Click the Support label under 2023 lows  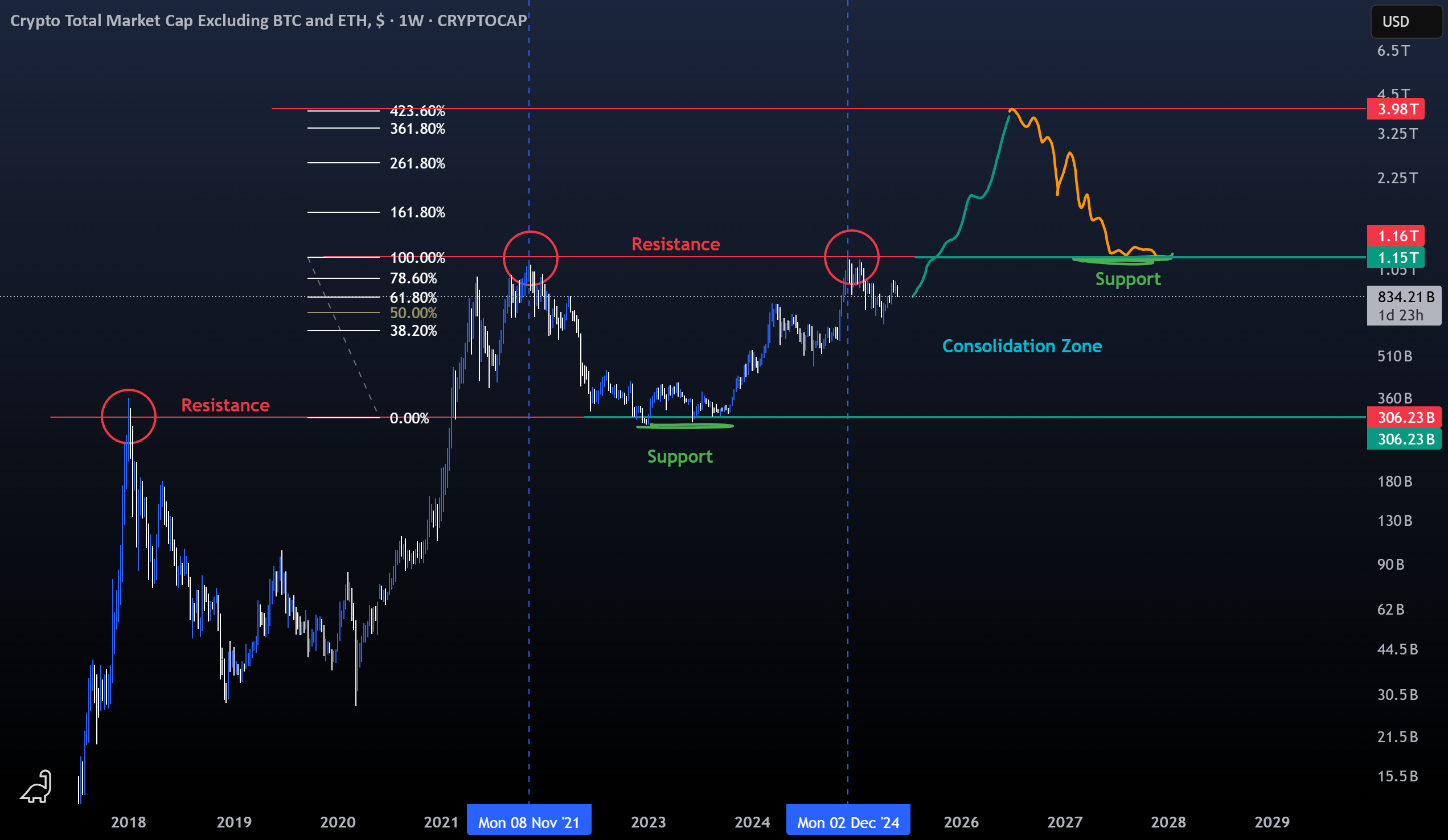(x=680, y=457)
